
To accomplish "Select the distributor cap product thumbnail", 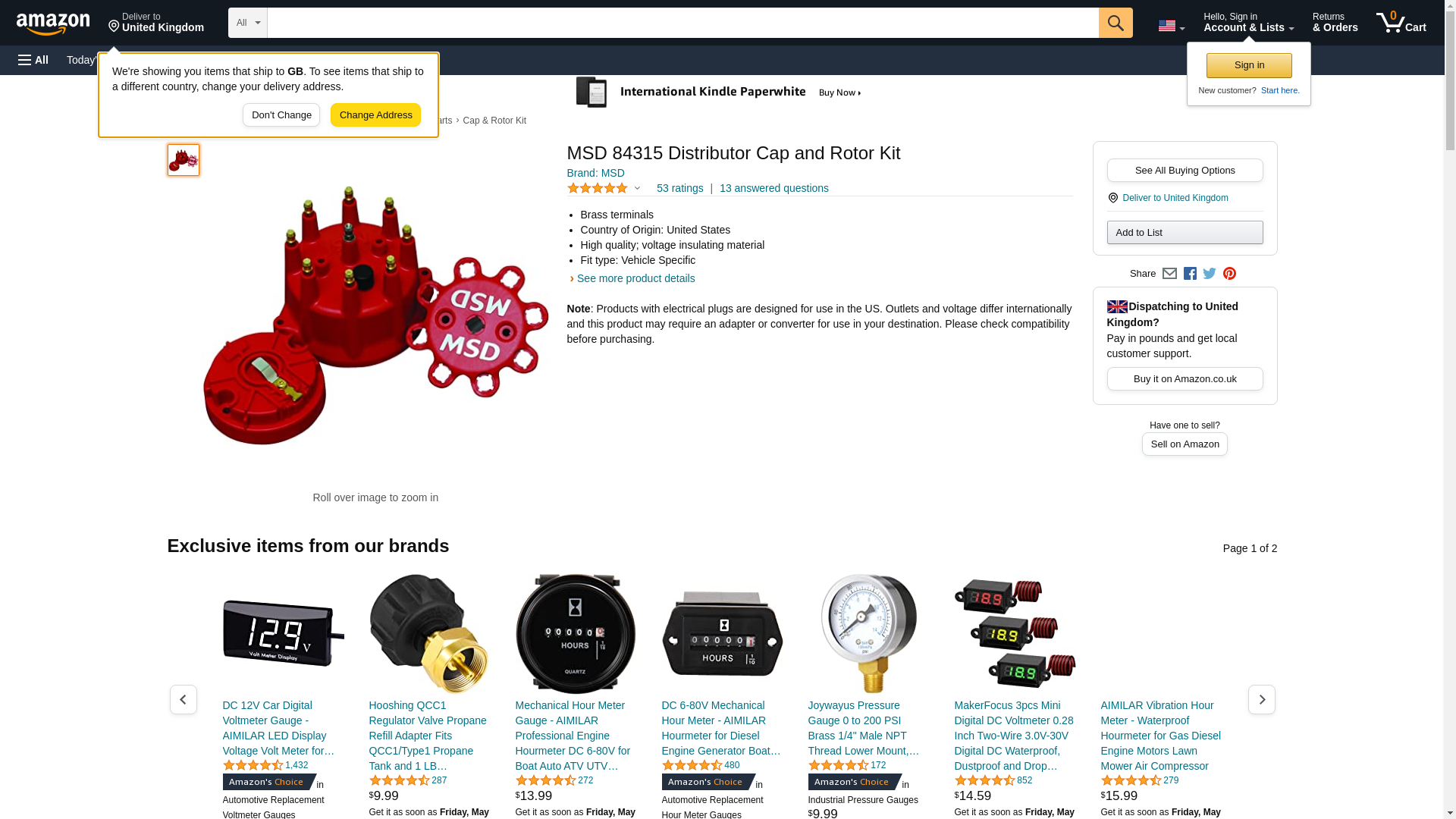I will click(184, 160).
